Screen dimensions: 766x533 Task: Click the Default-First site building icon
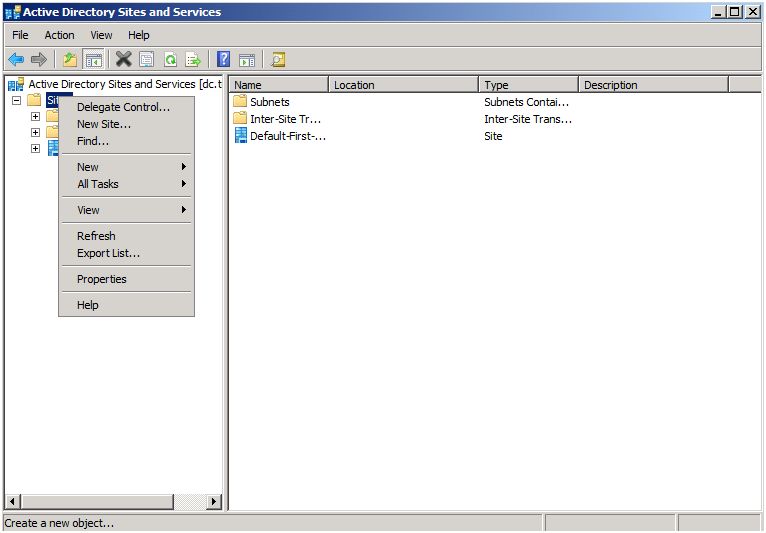tap(241, 135)
